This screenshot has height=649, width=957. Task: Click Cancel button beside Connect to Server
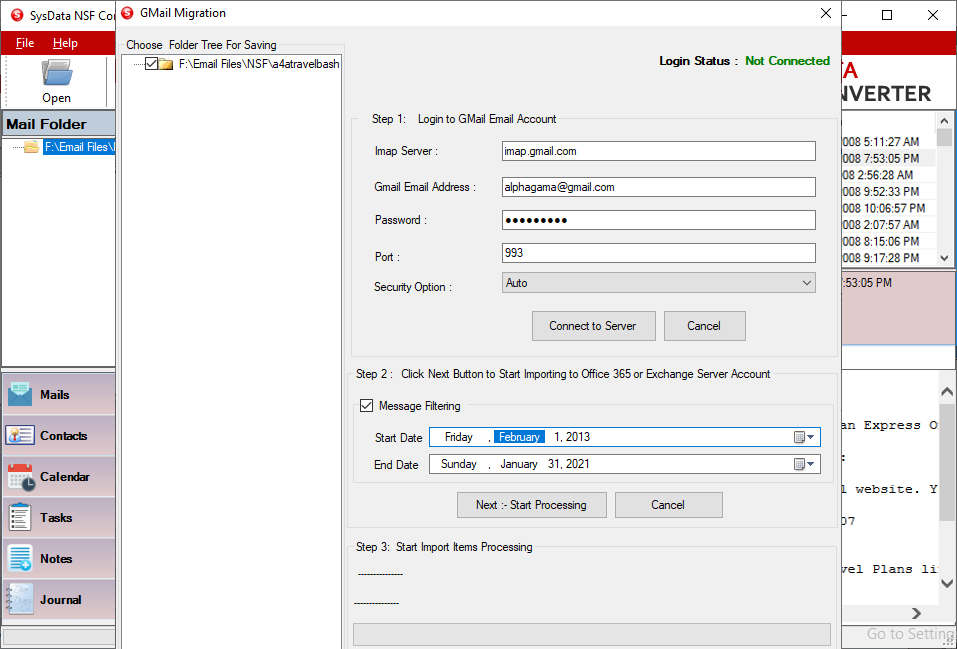pyautogui.click(x=704, y=326)
